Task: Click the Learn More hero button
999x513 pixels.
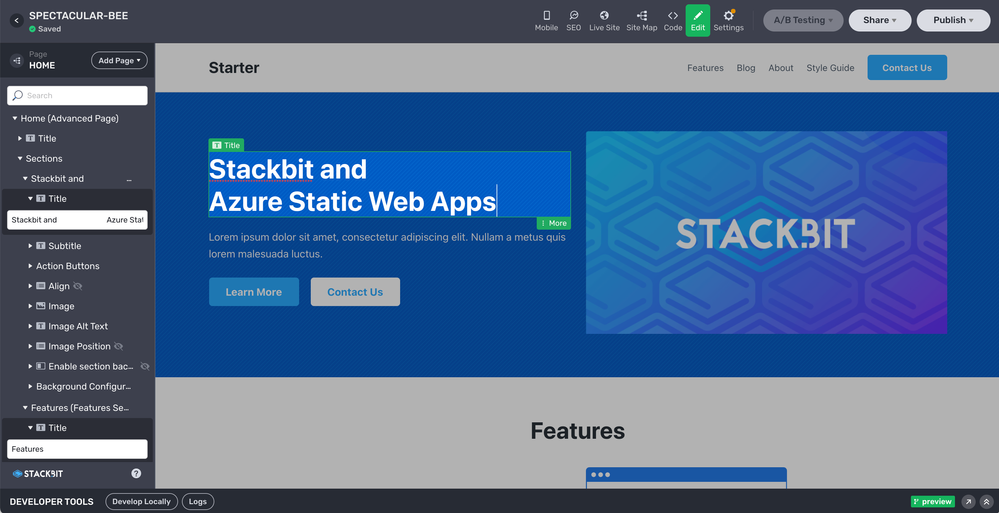Action: point(254,292)
